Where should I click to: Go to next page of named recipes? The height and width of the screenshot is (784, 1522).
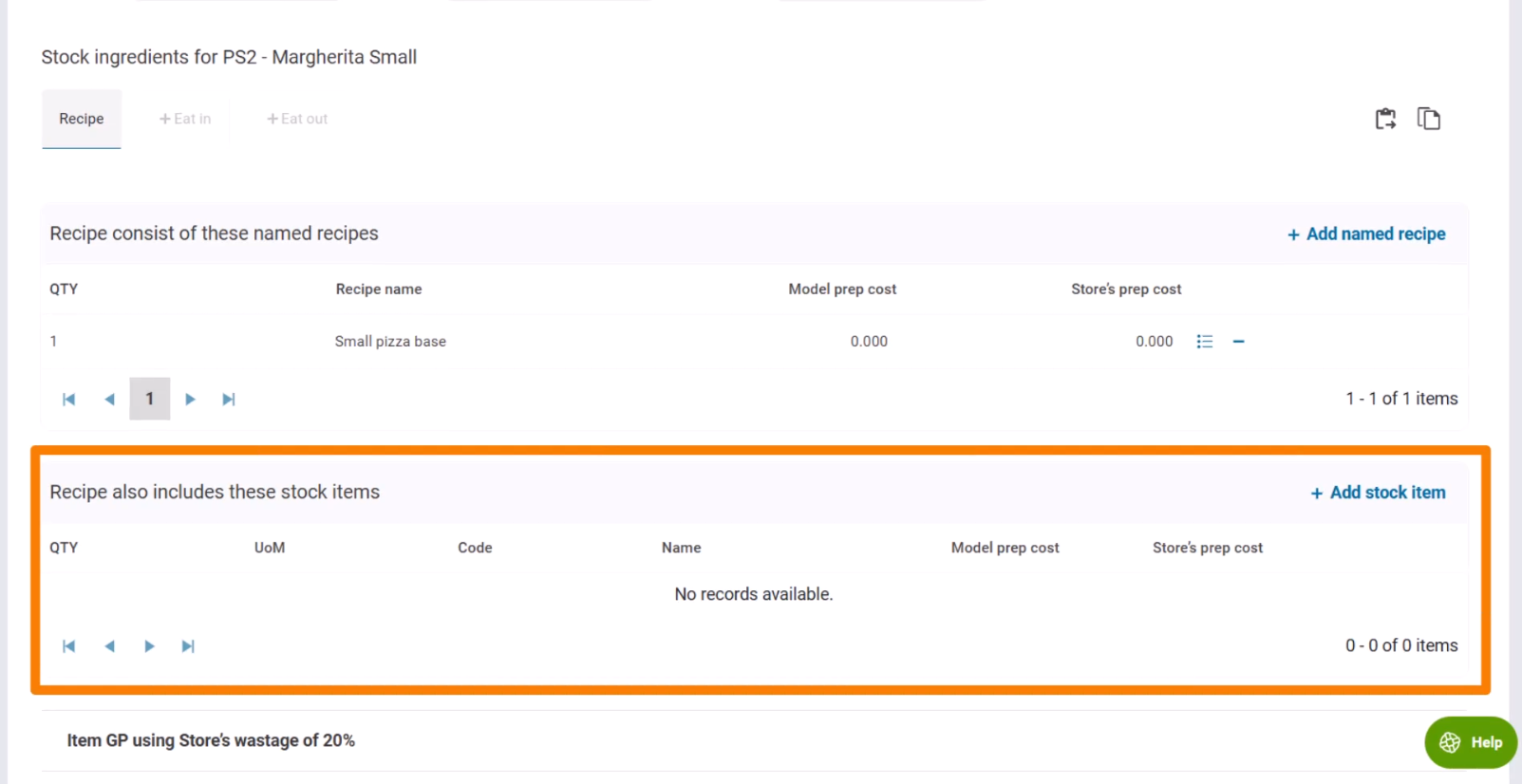pos(190,400)
